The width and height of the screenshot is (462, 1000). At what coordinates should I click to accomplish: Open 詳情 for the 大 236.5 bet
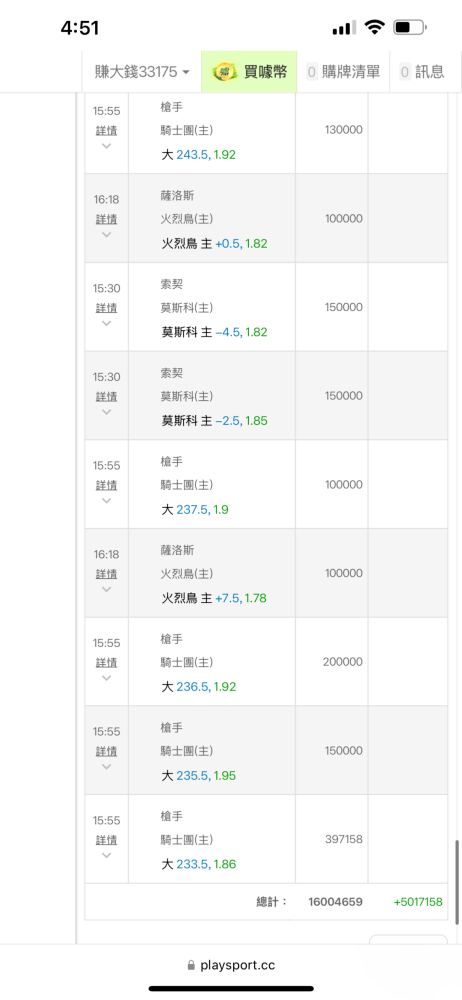coord(107,662)
